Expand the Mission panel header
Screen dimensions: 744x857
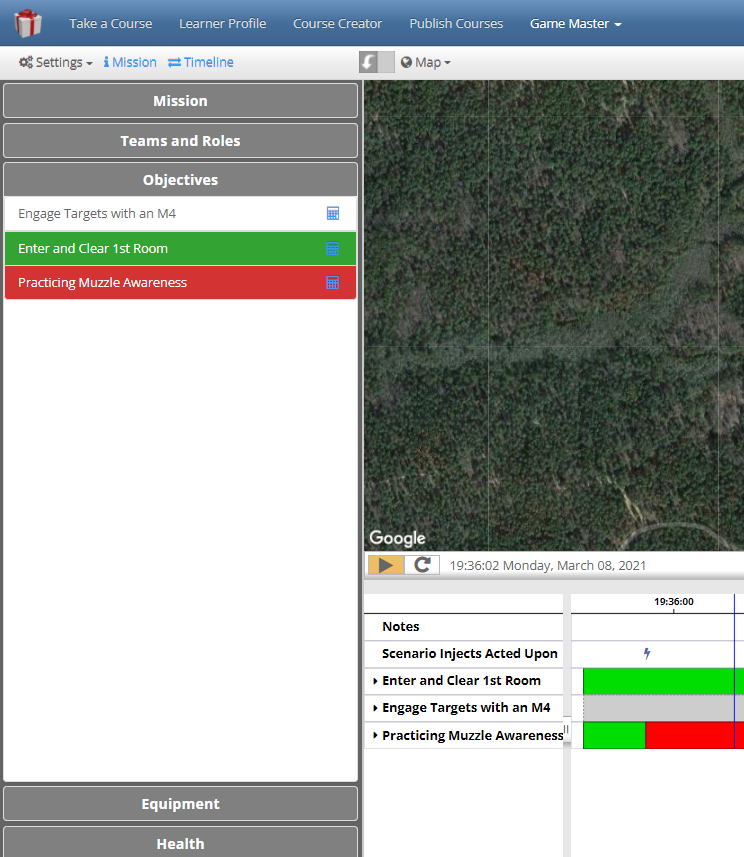[x=180, y=101]
